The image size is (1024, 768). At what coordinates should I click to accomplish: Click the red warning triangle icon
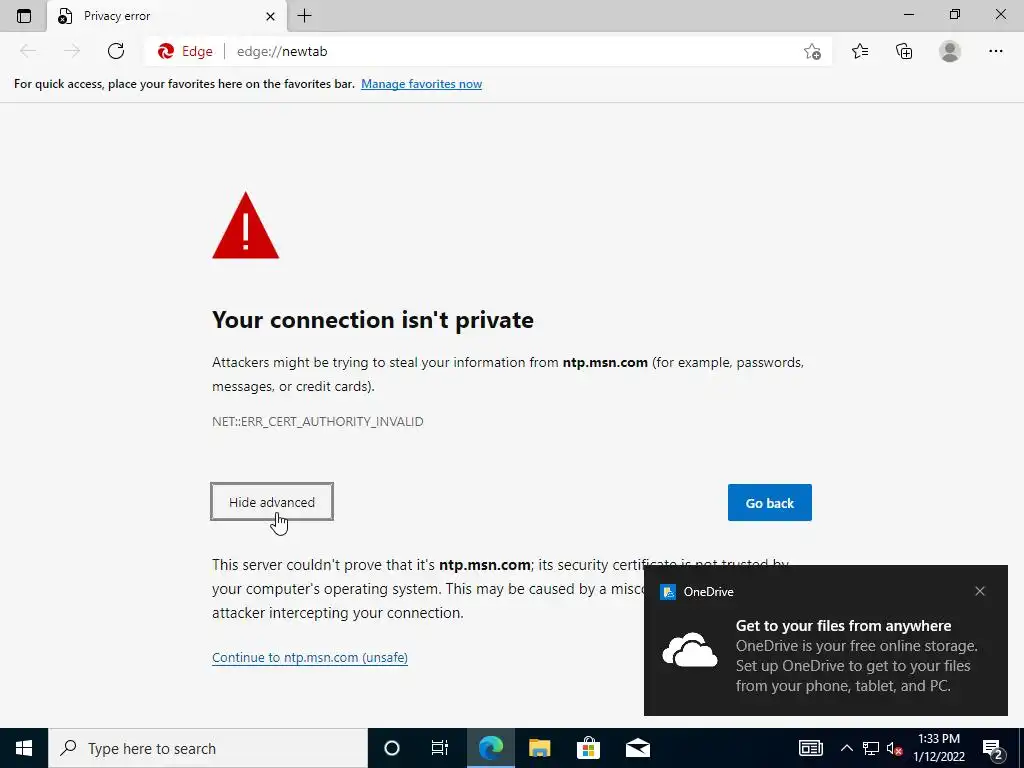point(246,225)
